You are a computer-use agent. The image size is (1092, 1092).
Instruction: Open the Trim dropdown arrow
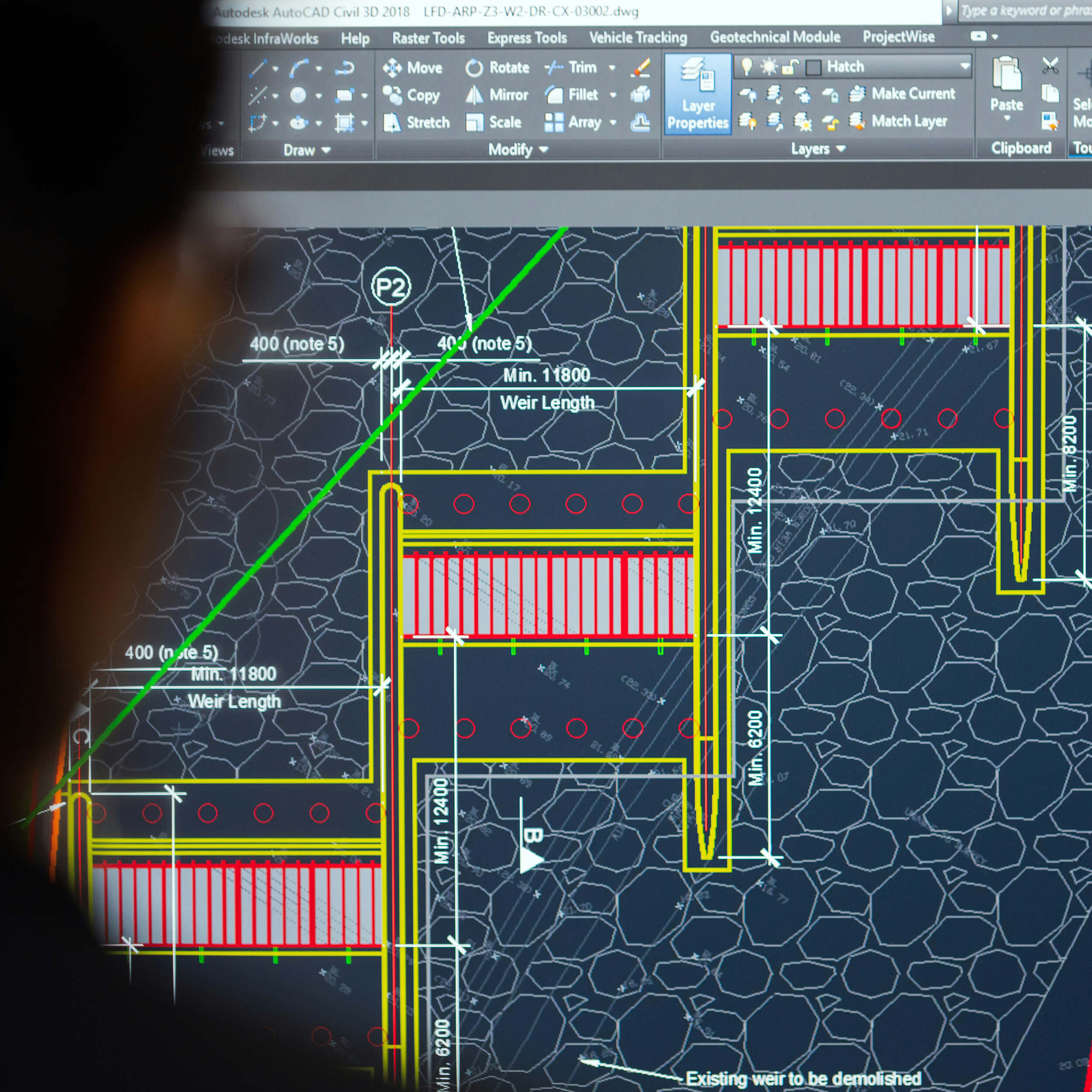click(612, 67)
